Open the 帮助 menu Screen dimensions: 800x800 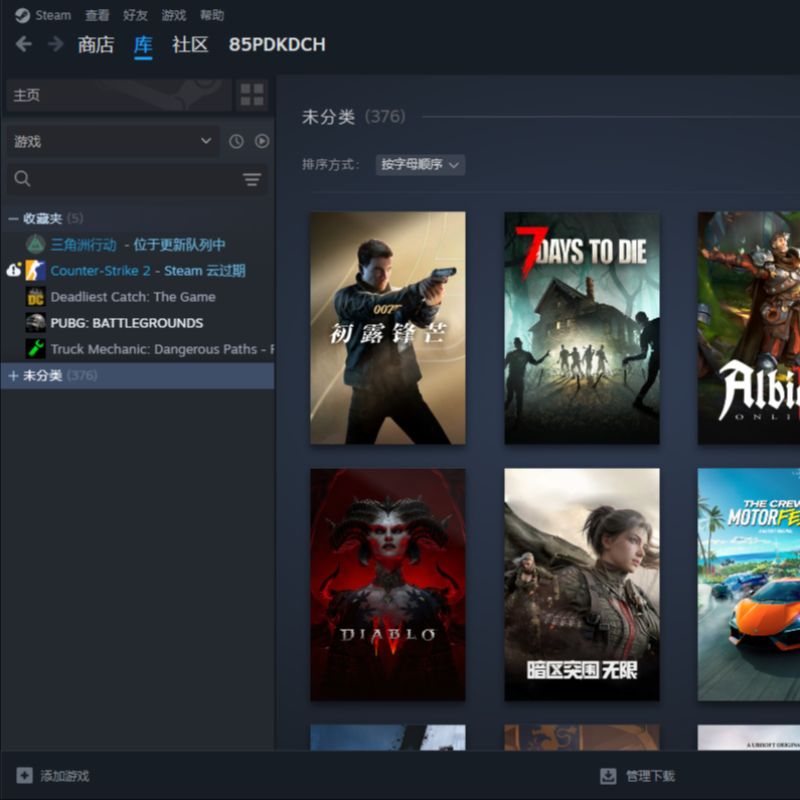click(212, 15)
